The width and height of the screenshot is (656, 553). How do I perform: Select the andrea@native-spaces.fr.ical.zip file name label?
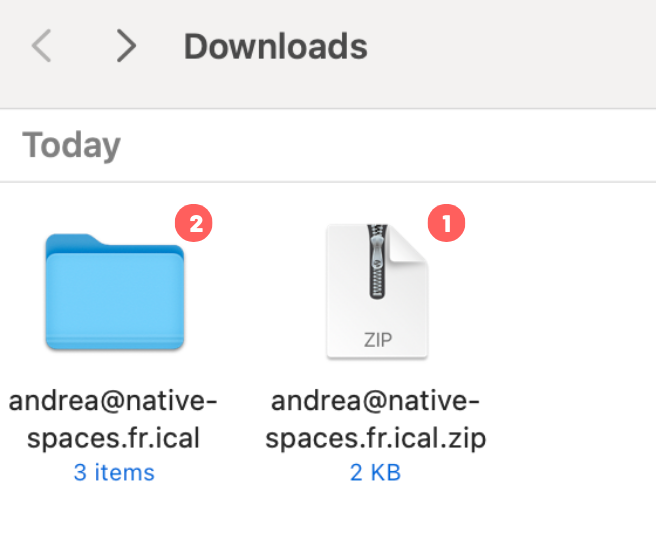coord(376,420)
